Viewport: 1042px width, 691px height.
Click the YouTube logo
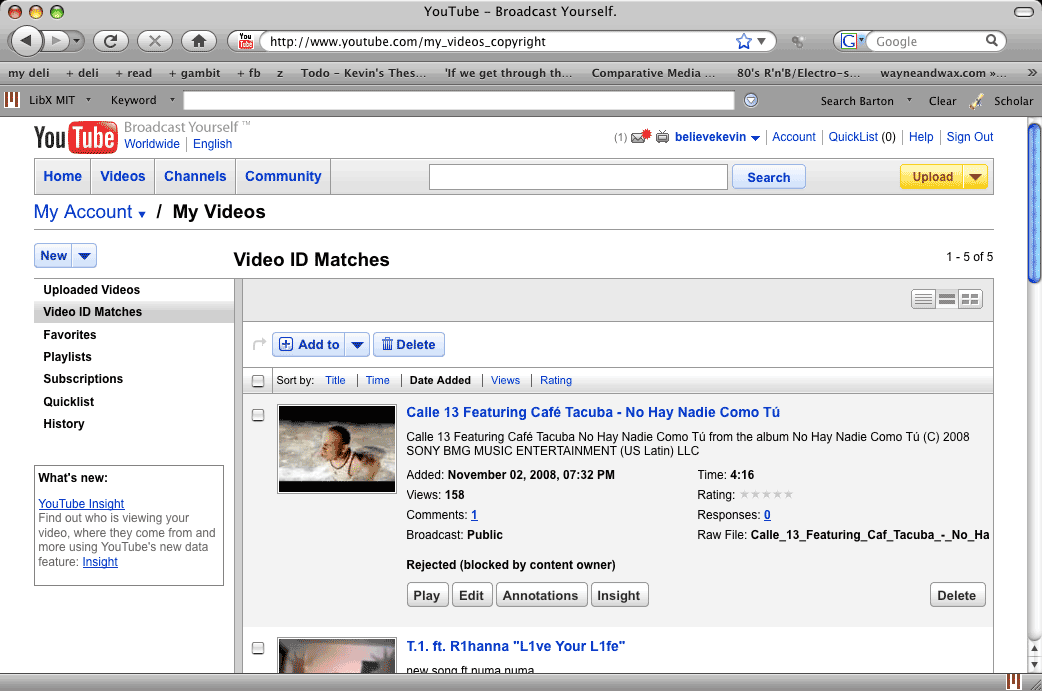pos(75,137)
